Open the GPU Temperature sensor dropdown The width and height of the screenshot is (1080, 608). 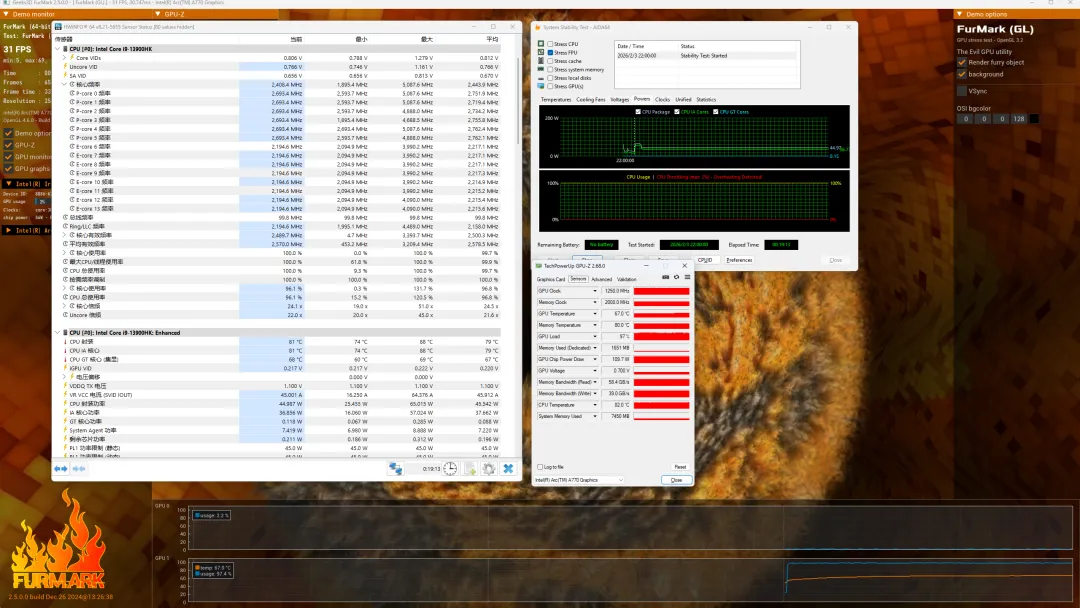click(595, 313)
